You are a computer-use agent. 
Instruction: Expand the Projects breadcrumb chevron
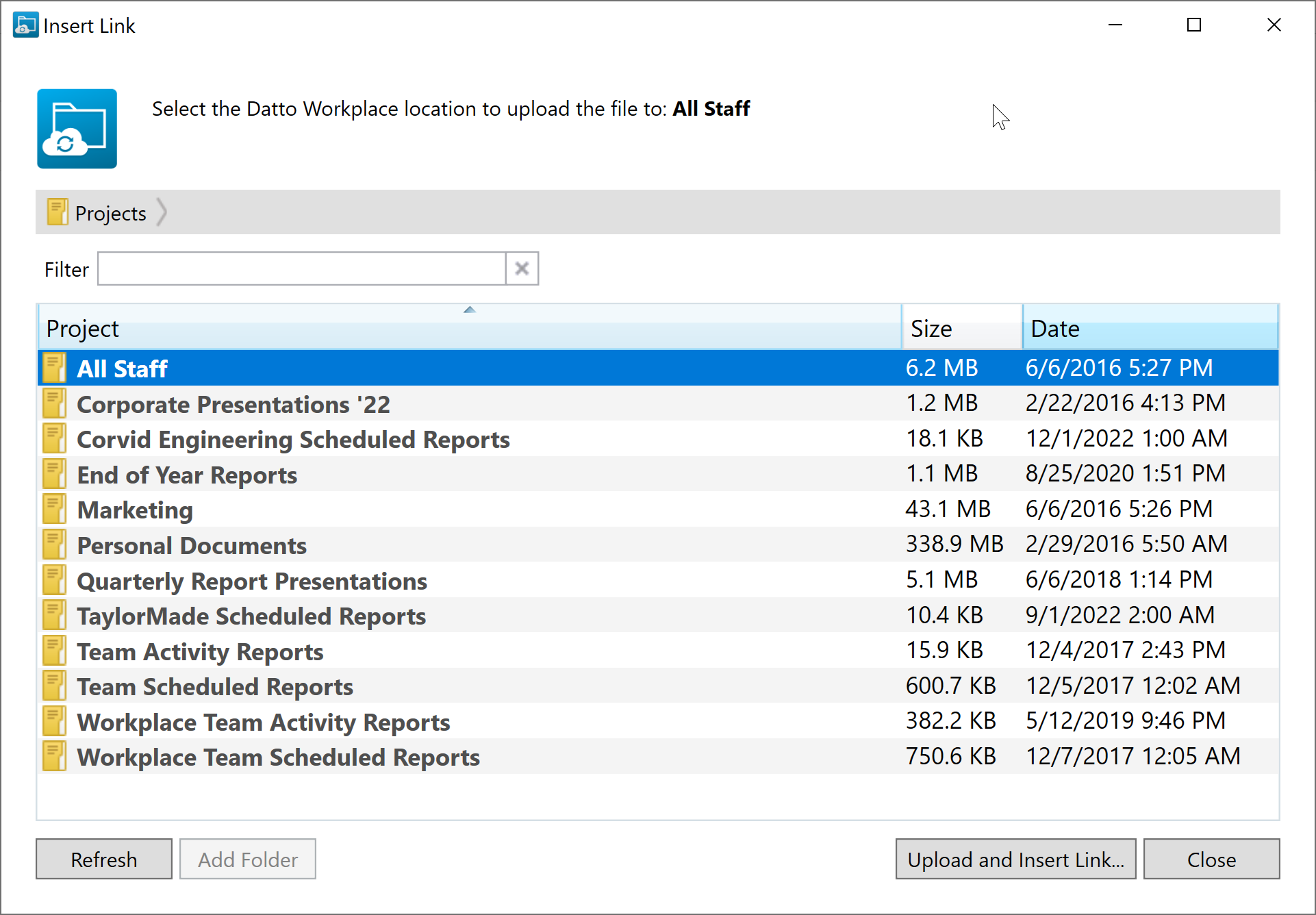162,212
